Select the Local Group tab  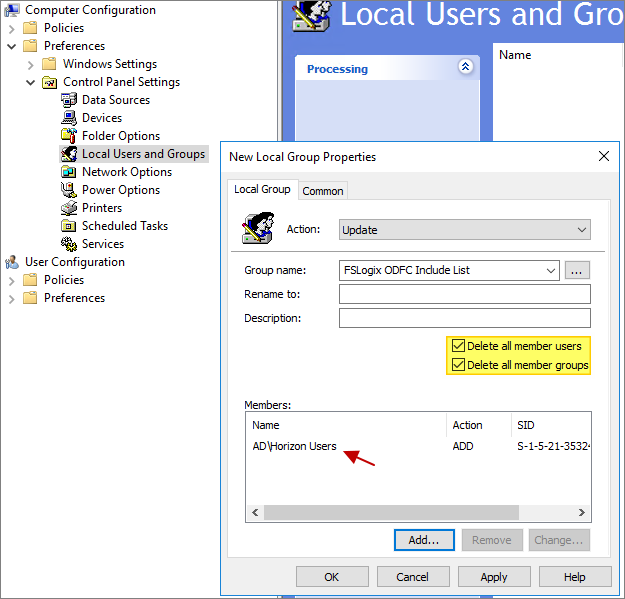coord(262,189)
